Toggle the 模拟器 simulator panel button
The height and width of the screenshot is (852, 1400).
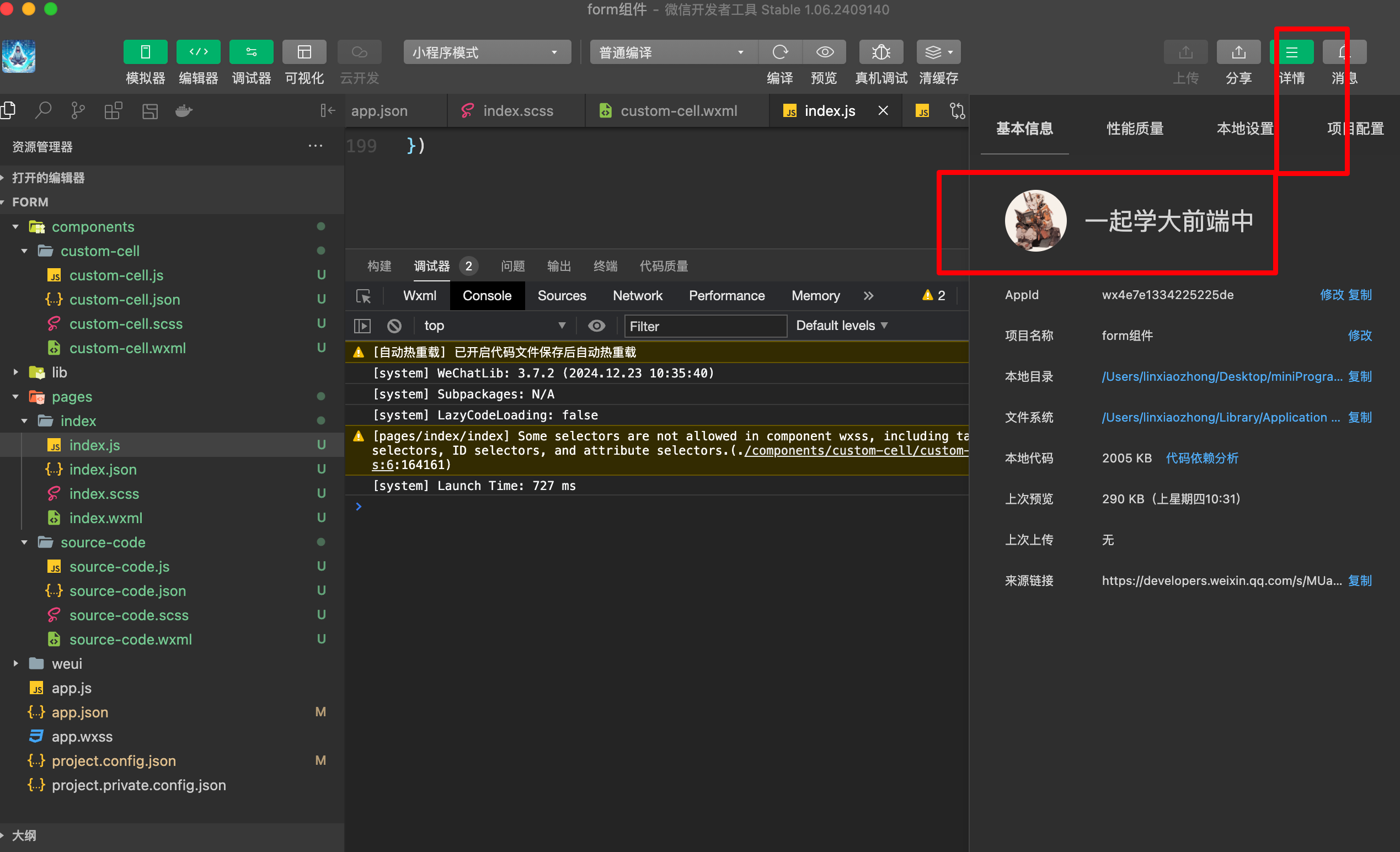pos(145,52)
